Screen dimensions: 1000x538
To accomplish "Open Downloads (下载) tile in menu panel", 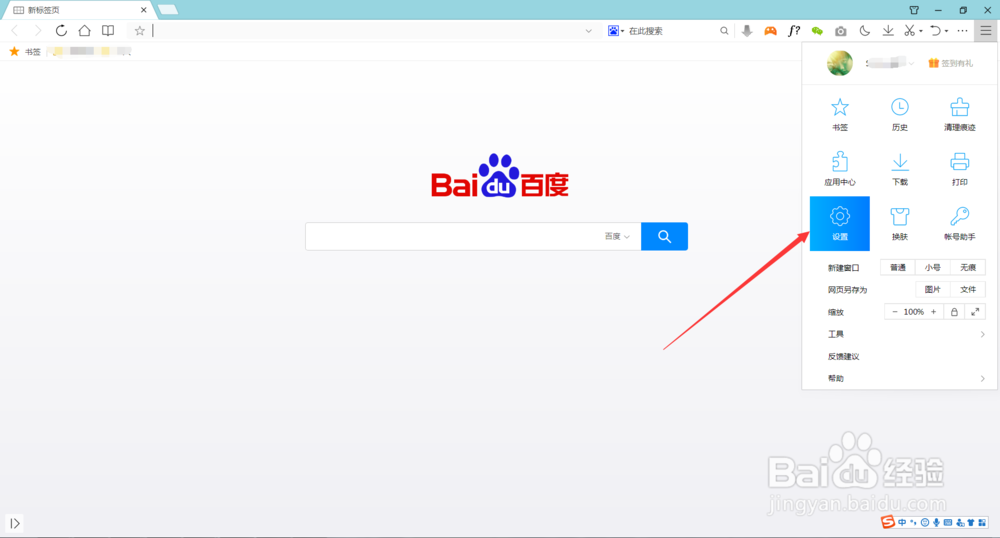I will click(x=899, y=169).
